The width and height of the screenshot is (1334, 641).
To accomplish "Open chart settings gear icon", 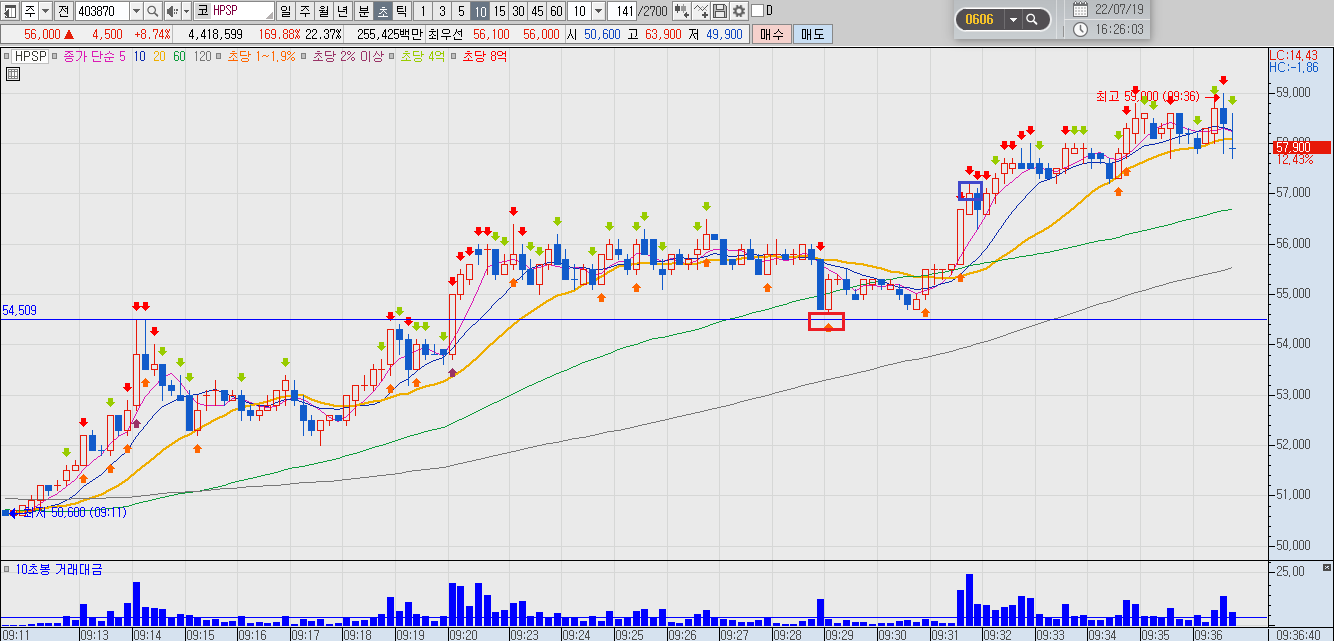I will [739, 11].
